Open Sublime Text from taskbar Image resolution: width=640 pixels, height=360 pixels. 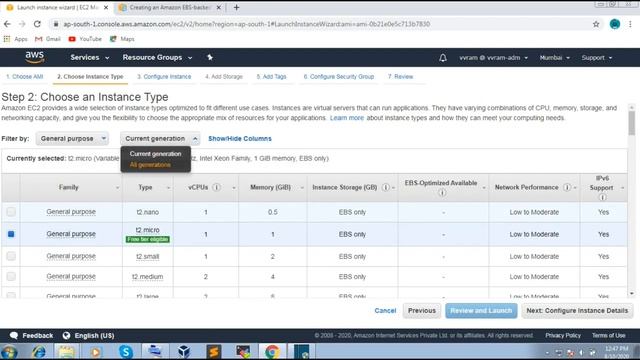213,352
